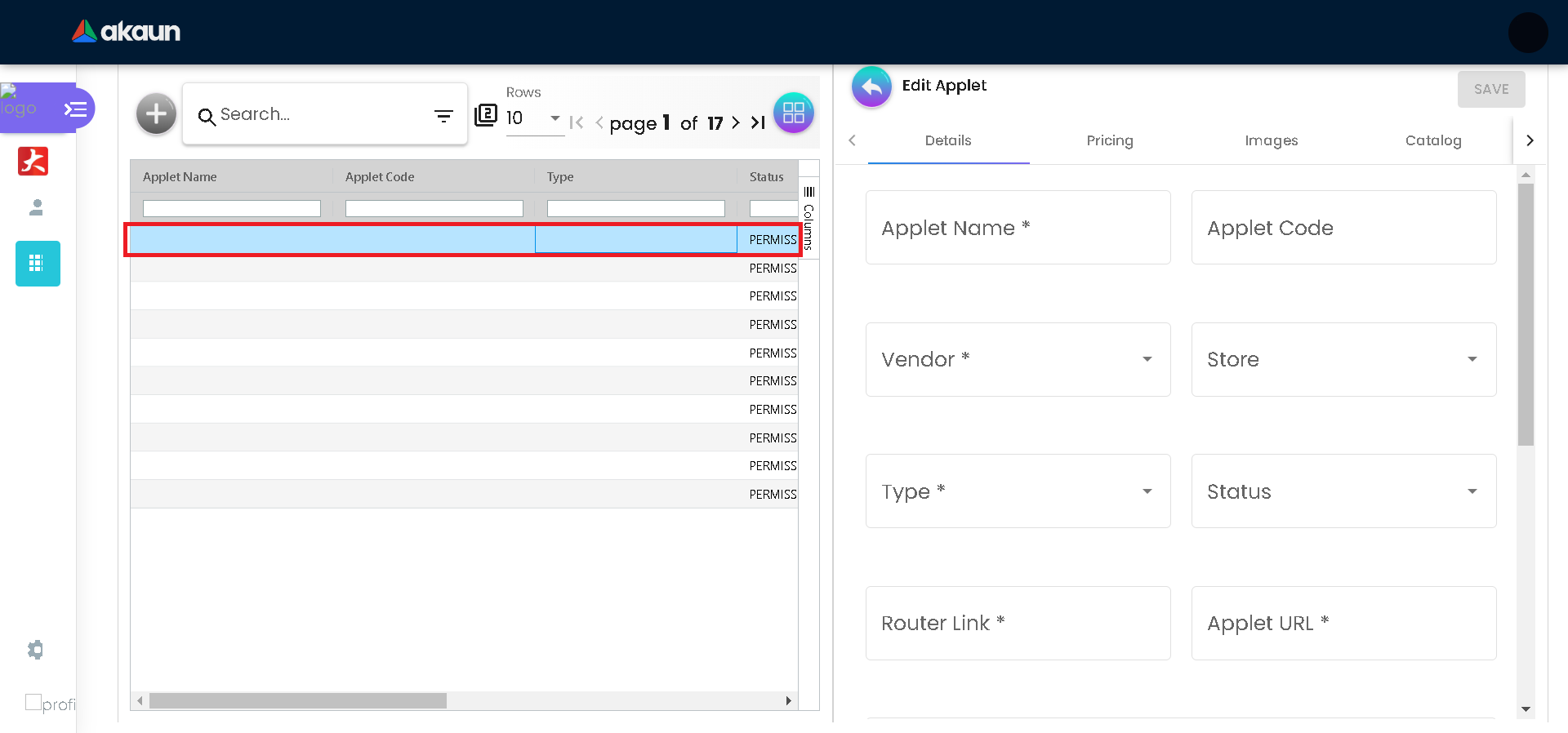The image size is (1568, 733).
Task: Select the applets grid sidebar icon
Action: 38,264
